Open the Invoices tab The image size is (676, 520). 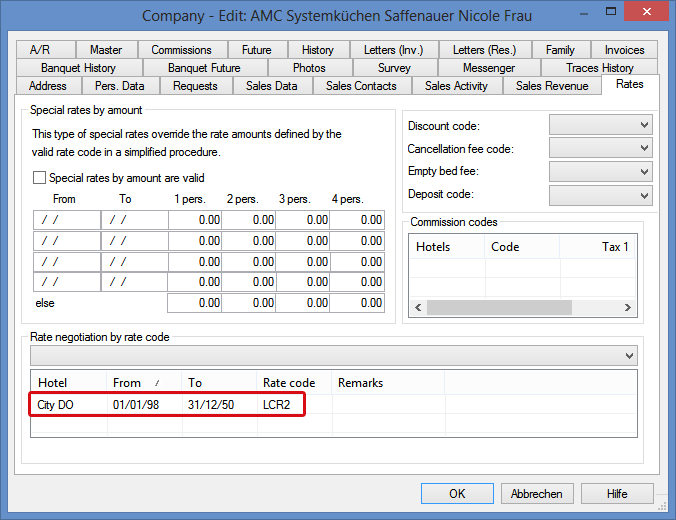(x=624, y=50)
